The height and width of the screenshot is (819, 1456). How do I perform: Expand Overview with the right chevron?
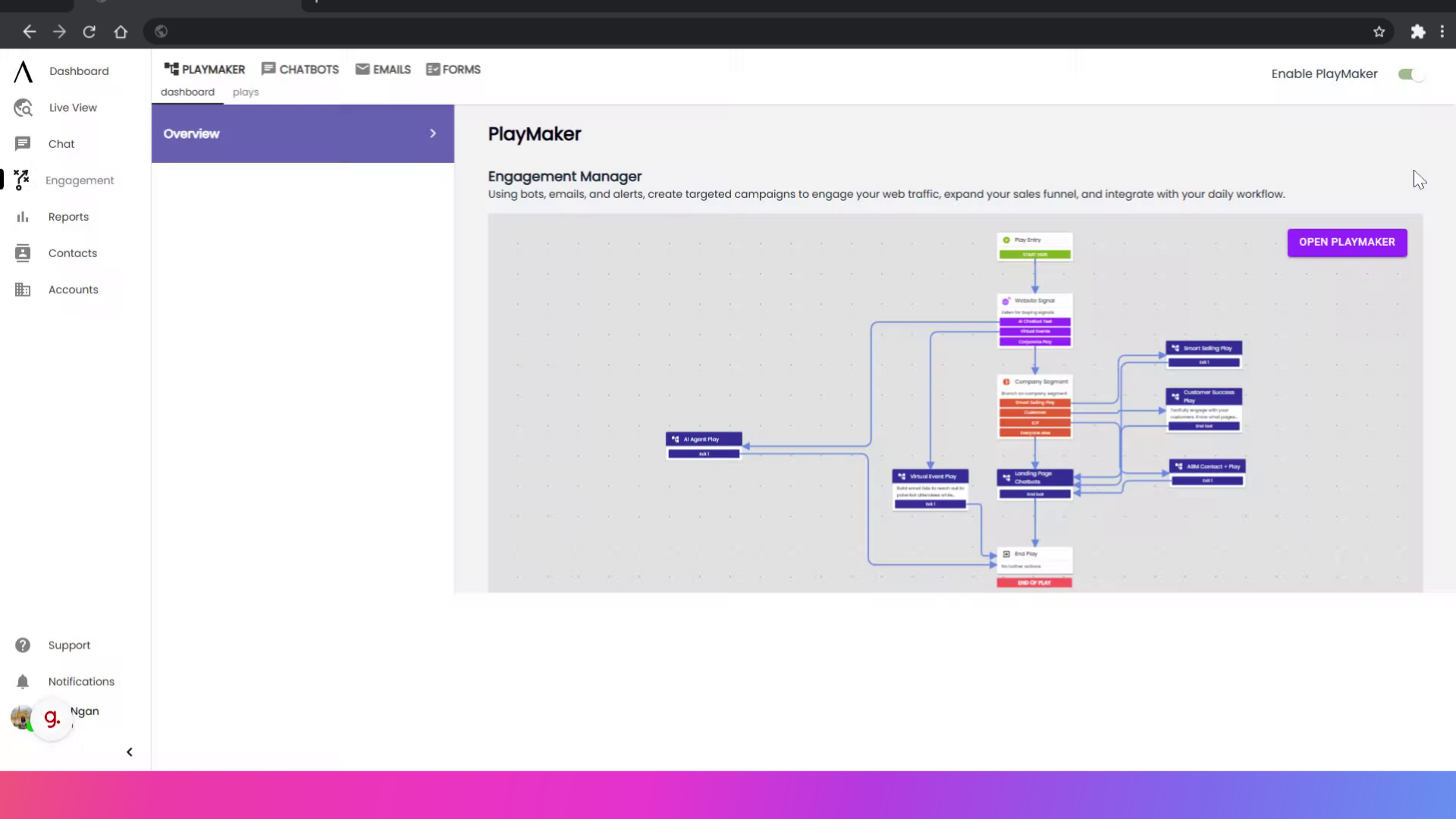pos(433,133)
